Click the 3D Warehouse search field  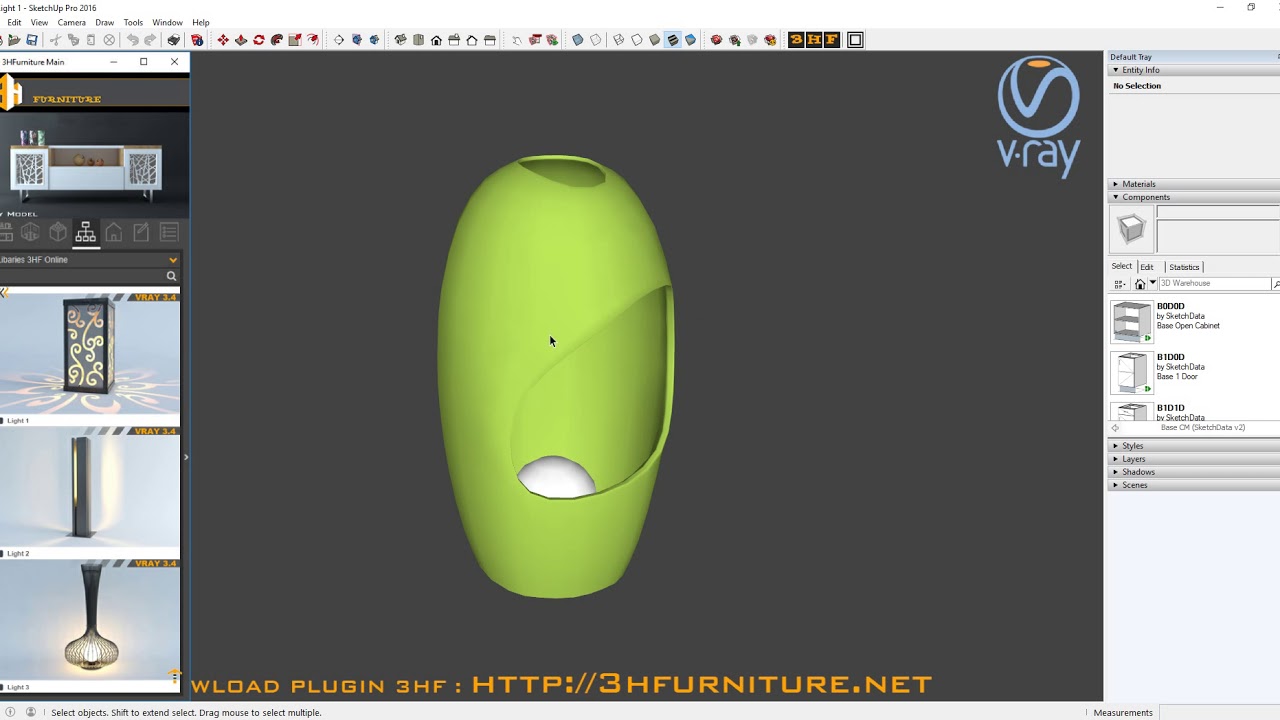tap(1214, 284)
